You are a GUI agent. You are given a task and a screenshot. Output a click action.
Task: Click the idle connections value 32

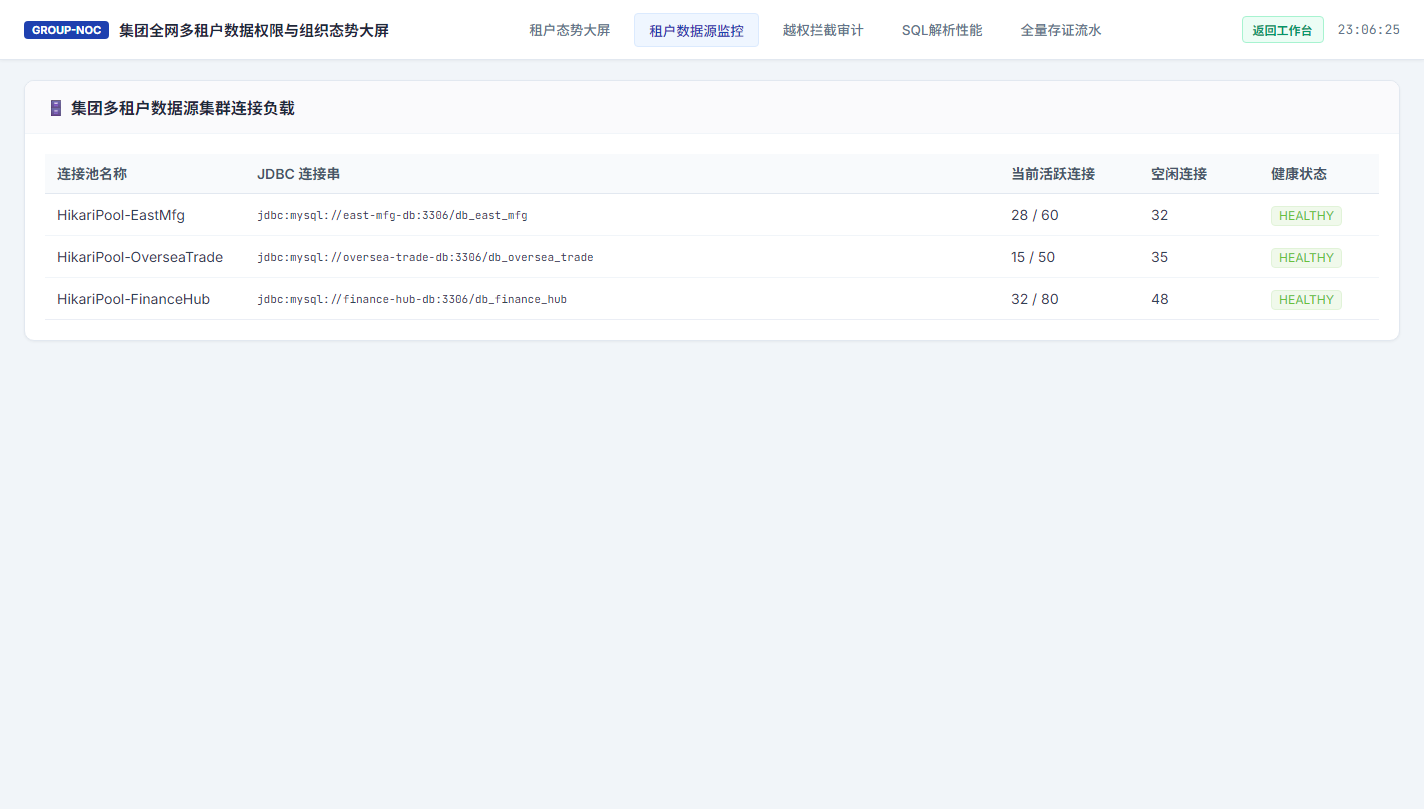point(1159,215)
